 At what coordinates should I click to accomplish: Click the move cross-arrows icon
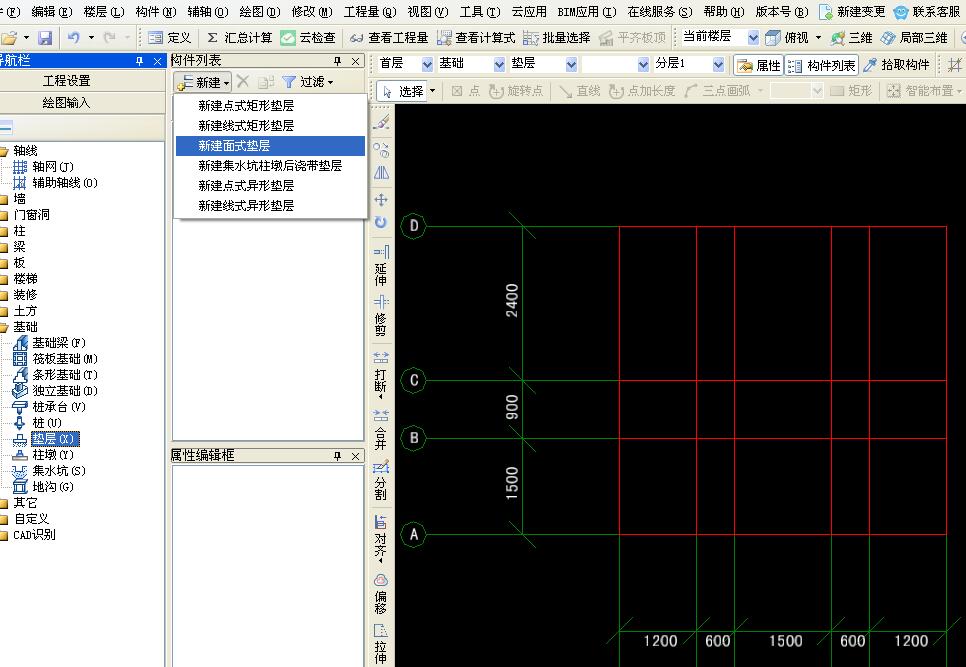pos(381,200)
